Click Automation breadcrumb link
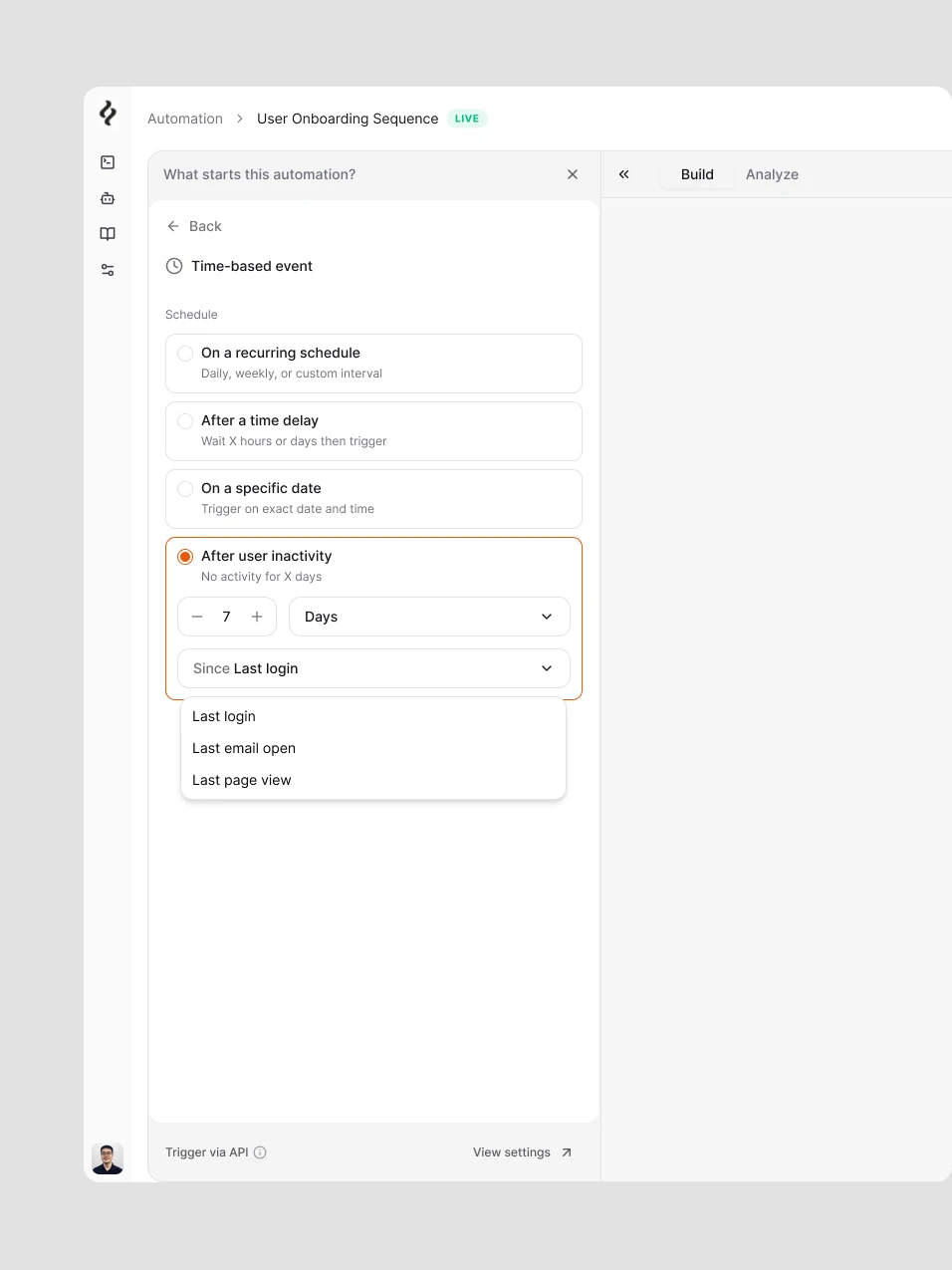 [185, 119]
